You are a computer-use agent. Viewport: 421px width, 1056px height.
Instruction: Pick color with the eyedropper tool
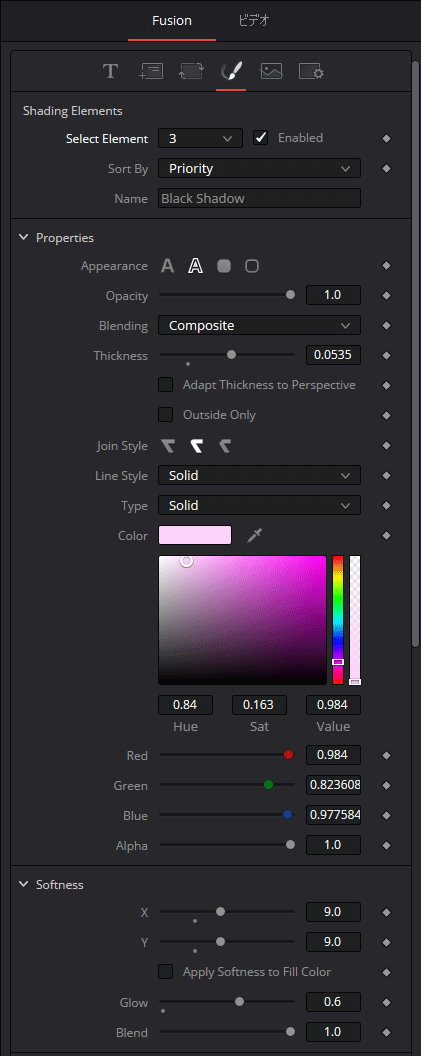(x=254, y=535)
